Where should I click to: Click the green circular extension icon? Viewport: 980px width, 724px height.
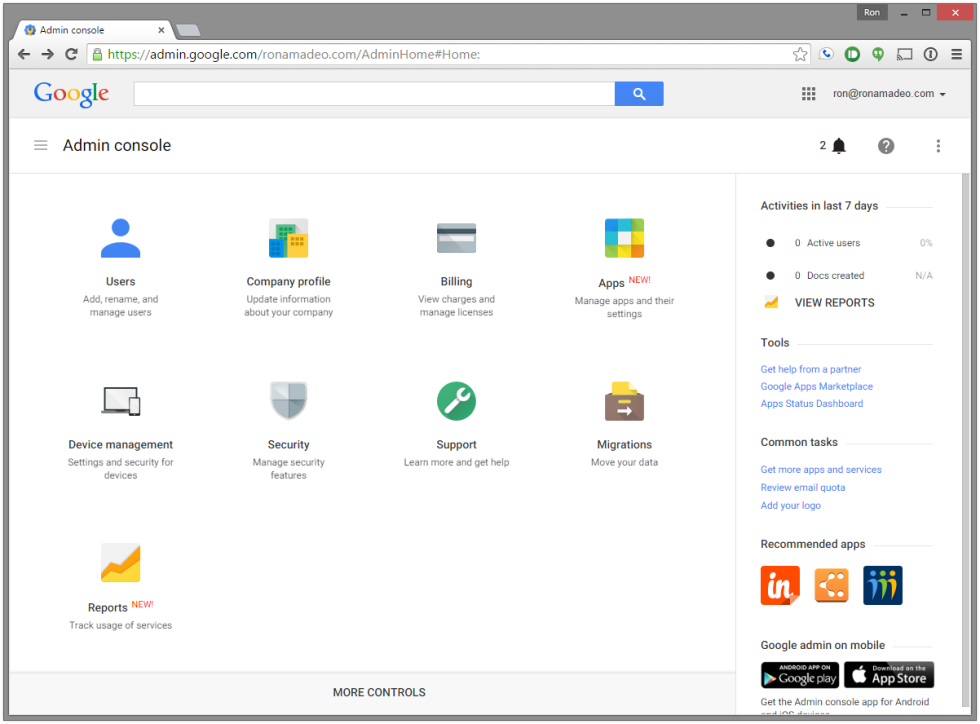[851, 54]
